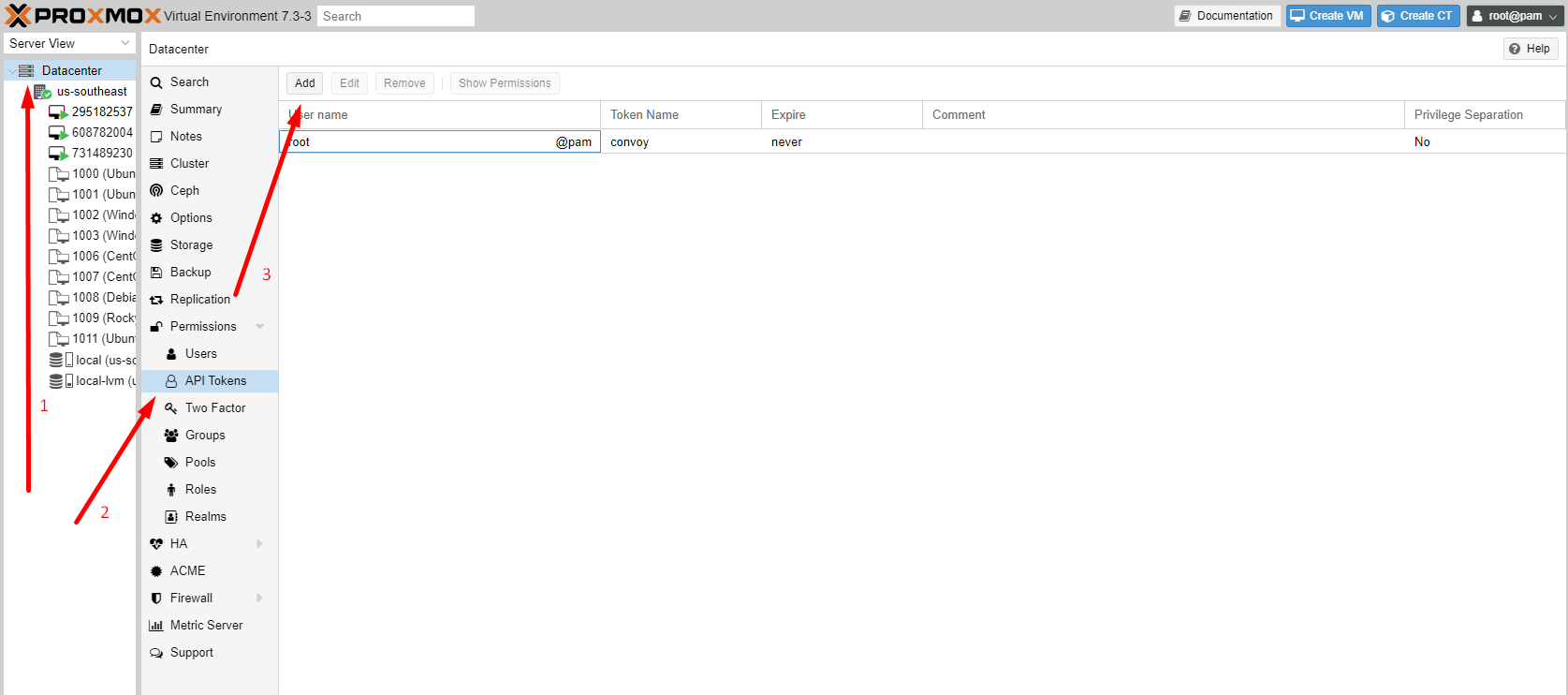Click the Options gear icon
The width and height of the screenshot is (1568, 695).
(156, 218)
